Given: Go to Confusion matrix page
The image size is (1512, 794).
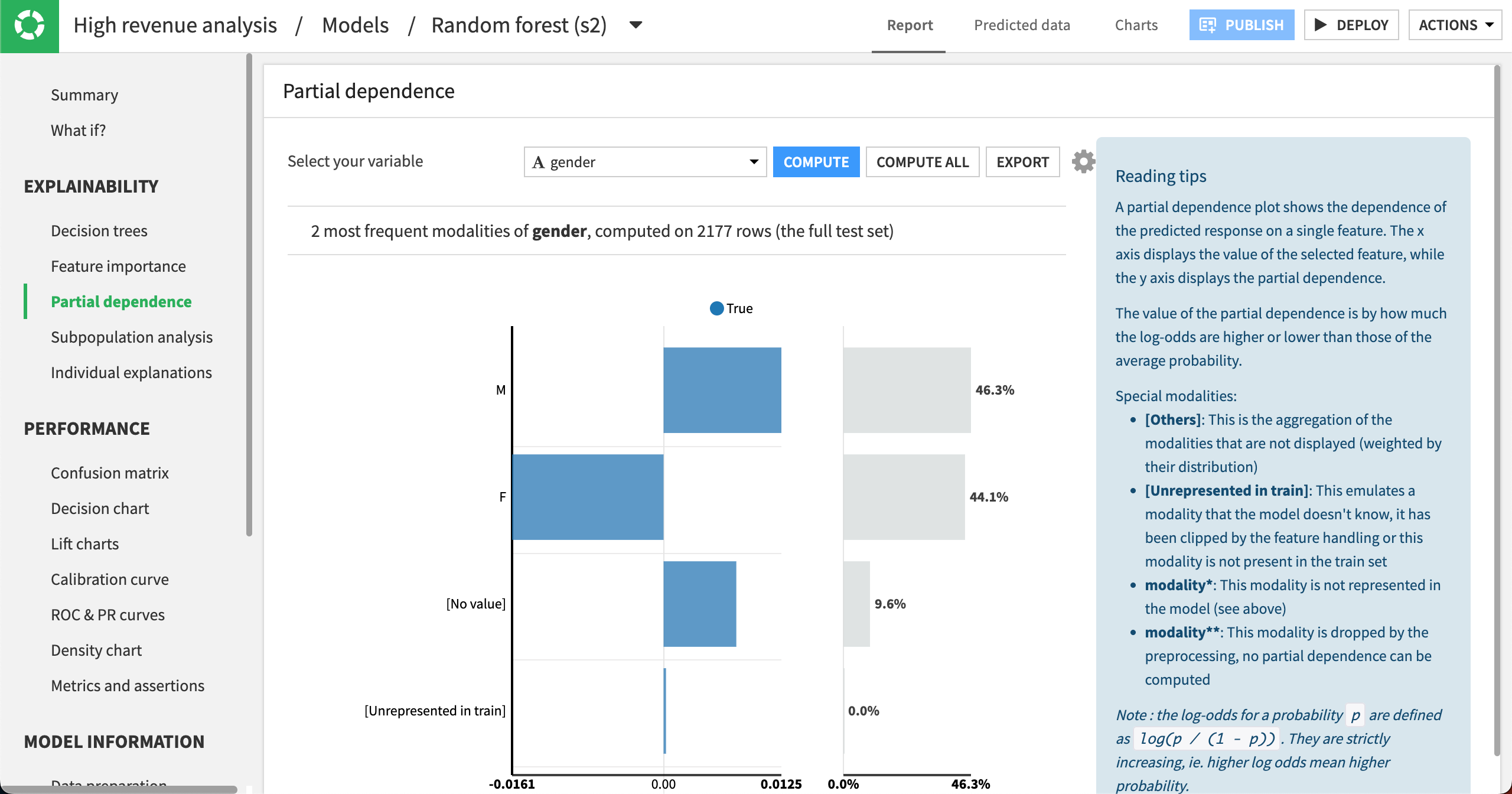Looking at the screenshot, I should pos(110,473).
